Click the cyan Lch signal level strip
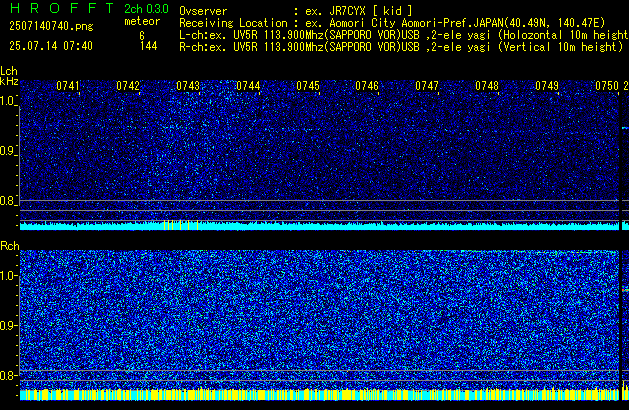Viewport: 629px width, 410px height. (319, 225)
